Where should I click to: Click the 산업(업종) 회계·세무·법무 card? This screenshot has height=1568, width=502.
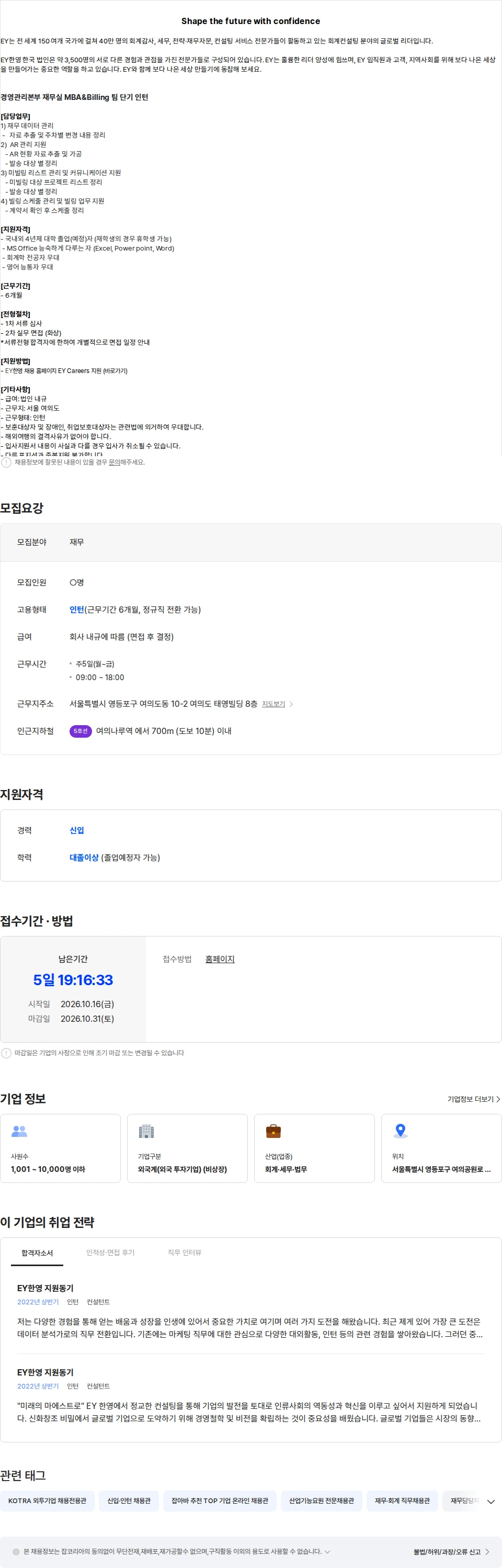314,1148
